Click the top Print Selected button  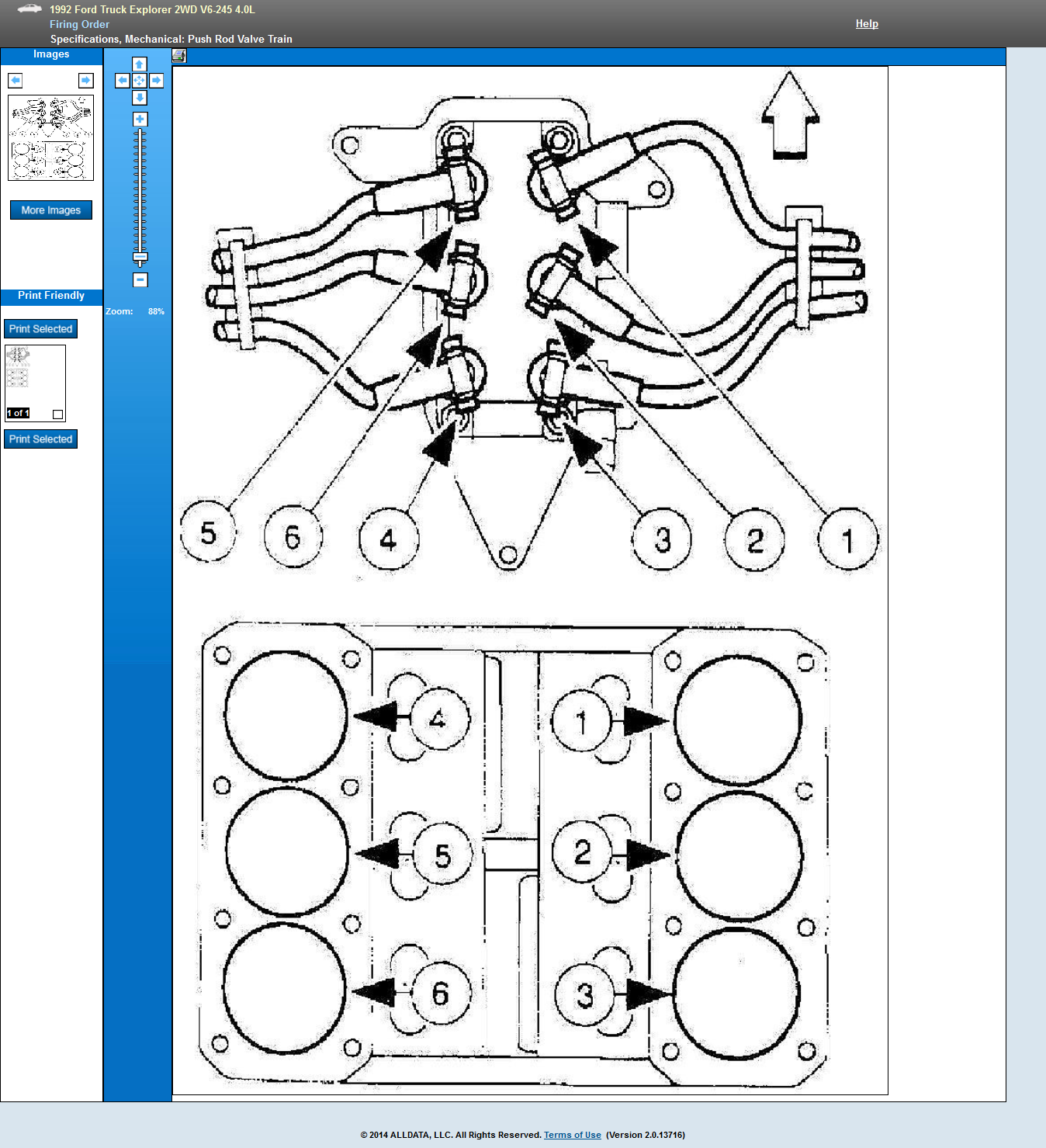(x=41, y=329)
